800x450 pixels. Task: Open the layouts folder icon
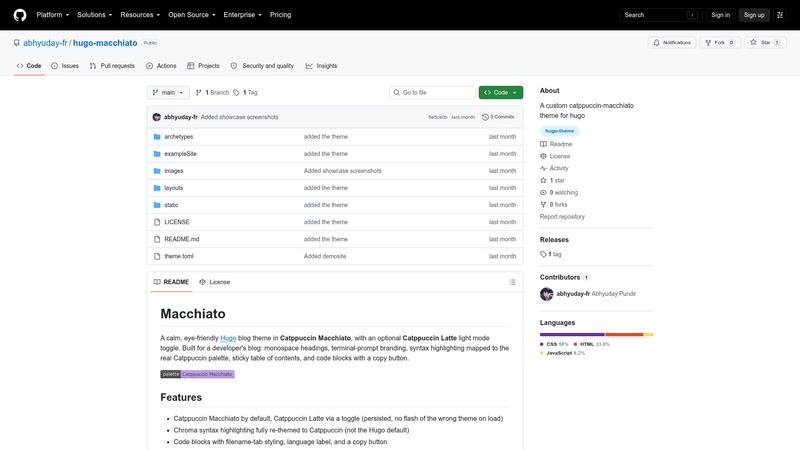pos(157,188)
